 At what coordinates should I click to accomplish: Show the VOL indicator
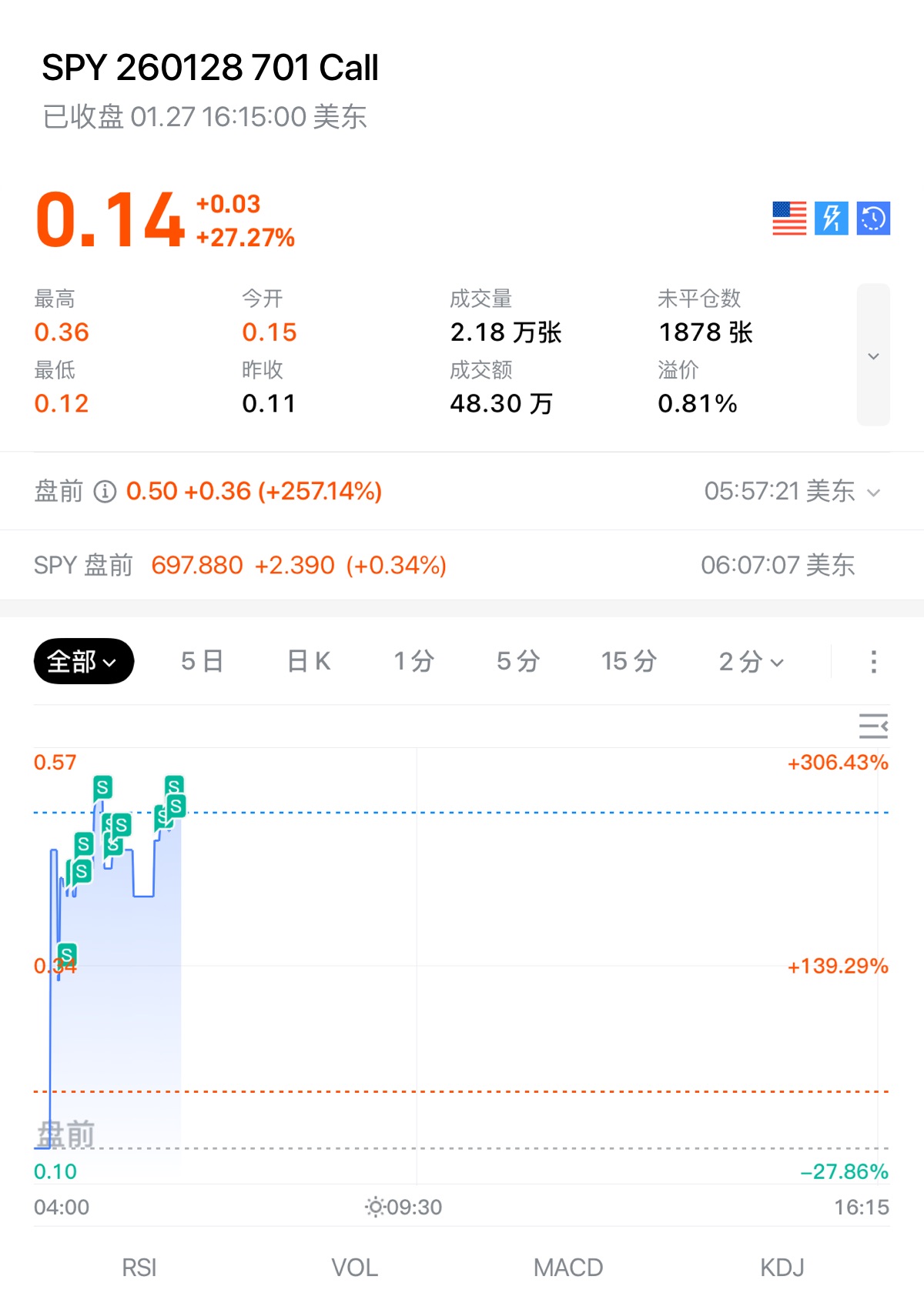(354, 1268)
